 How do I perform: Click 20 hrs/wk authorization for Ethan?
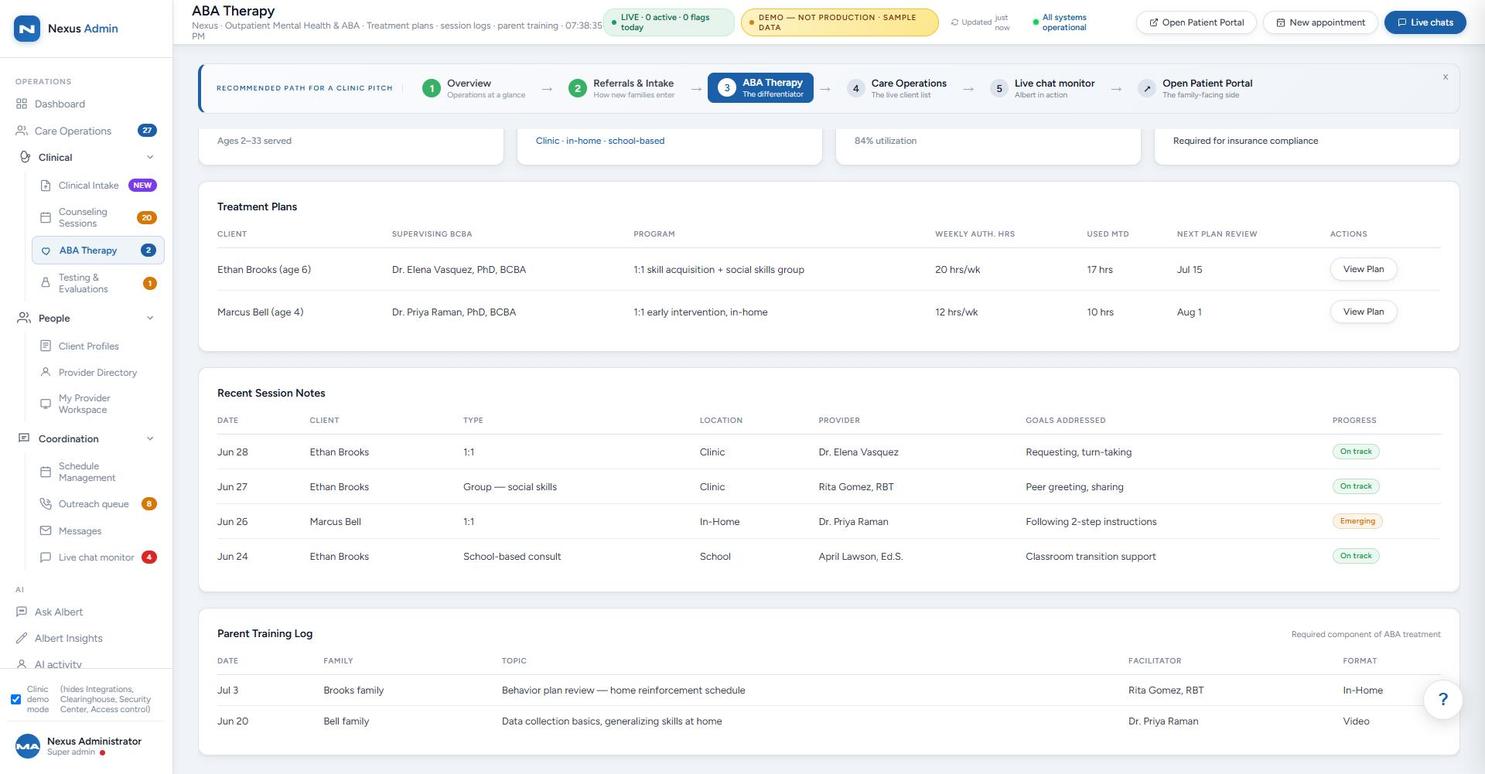coord(957,270)
